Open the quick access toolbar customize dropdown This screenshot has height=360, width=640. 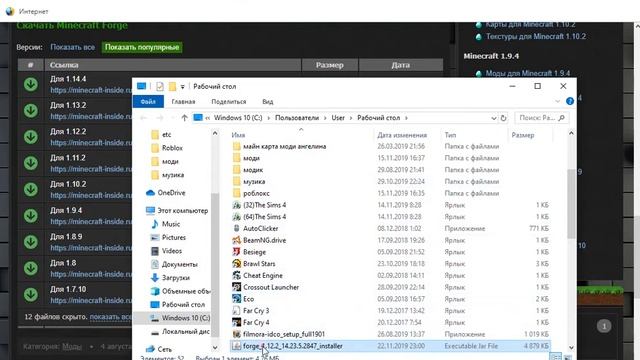pyautogui.click(x=182, y=87)
